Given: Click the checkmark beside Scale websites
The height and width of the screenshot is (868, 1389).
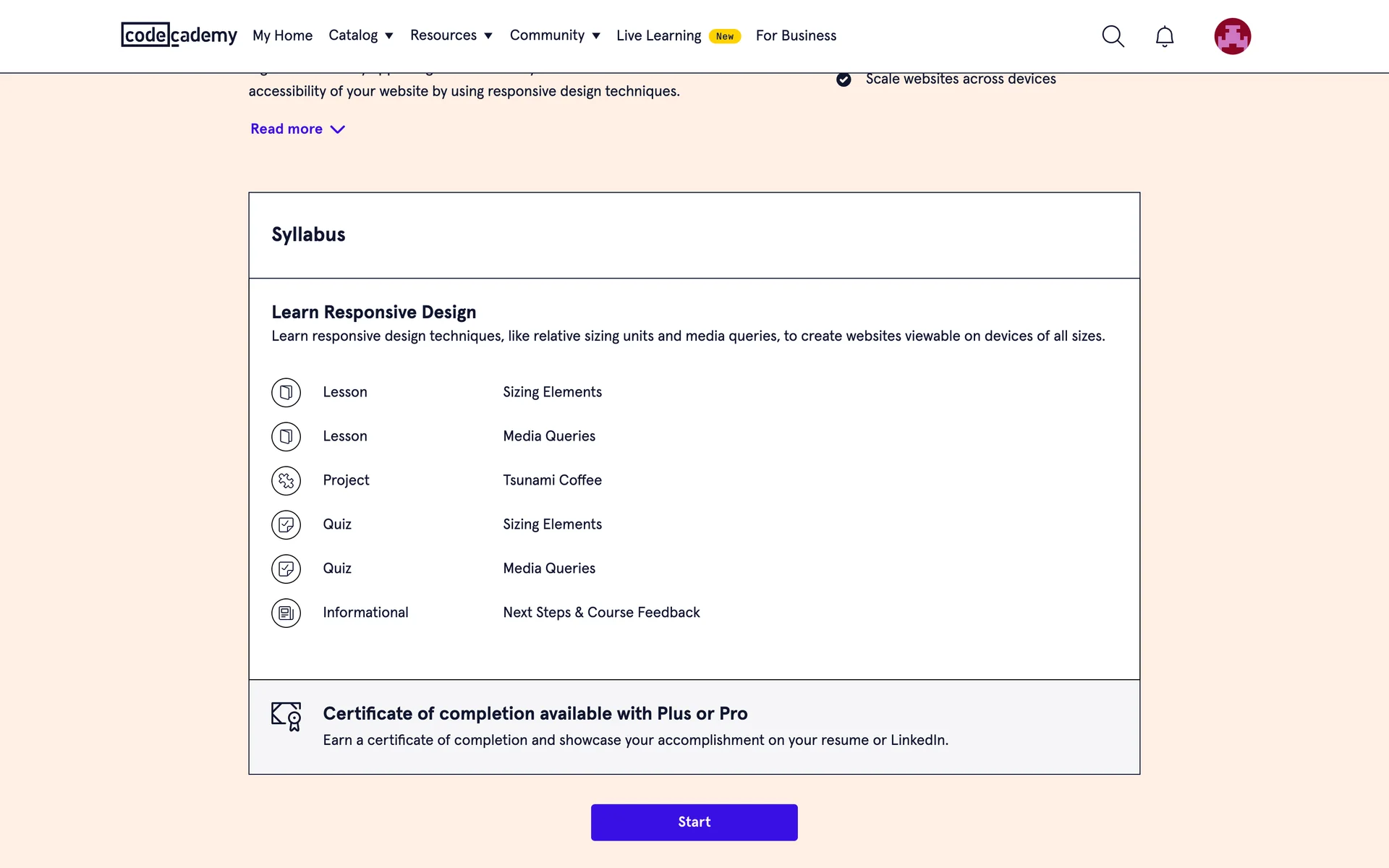Looking at the screenshot, I should [x=844, y=80].
